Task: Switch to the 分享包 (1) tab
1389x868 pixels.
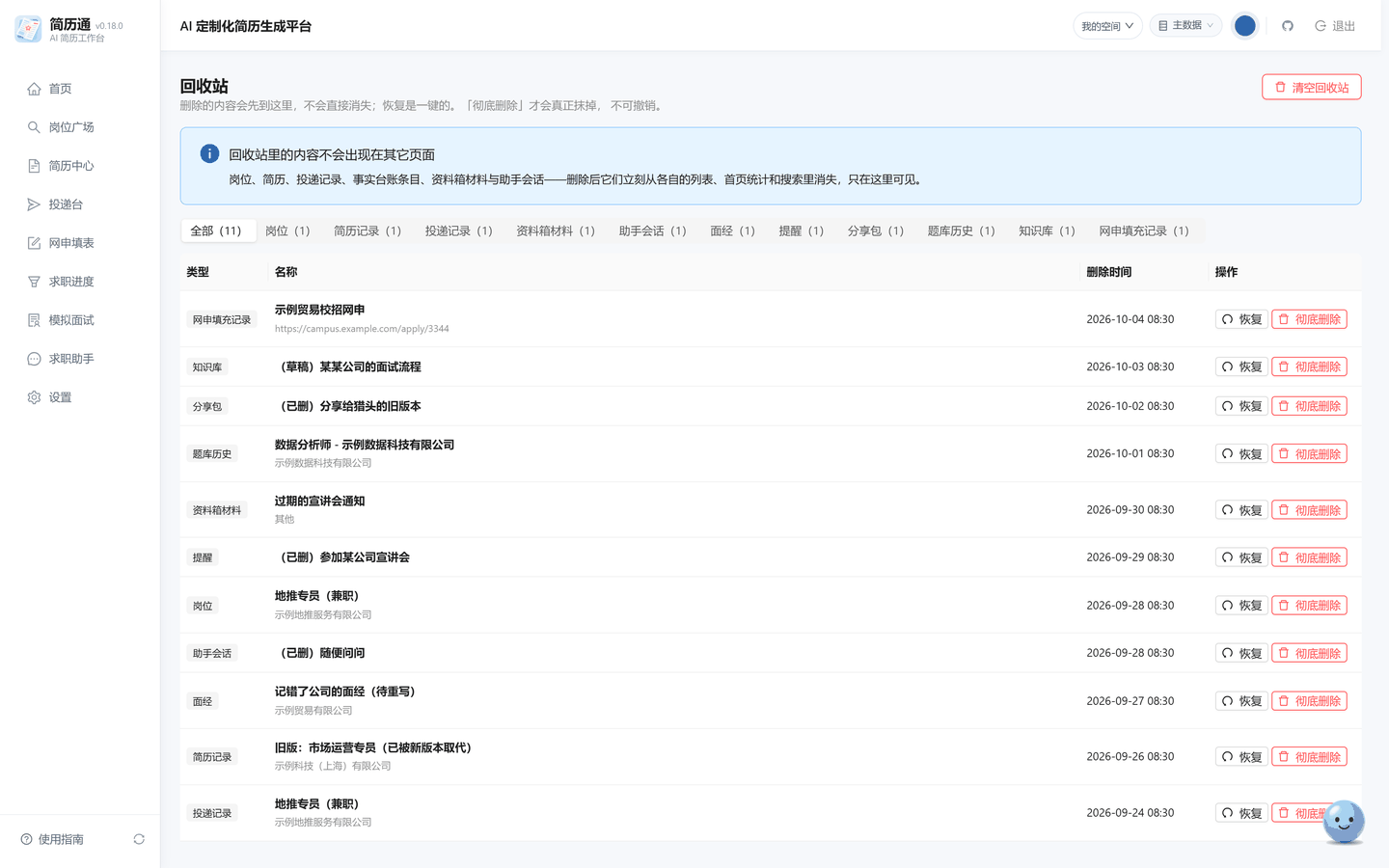Action: (876, 231)
